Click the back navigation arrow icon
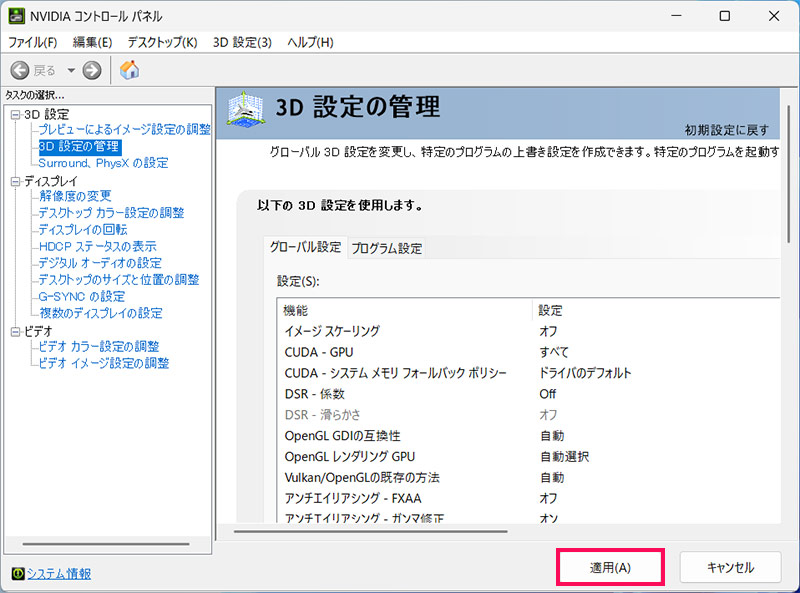The width and height of the screenshot is (800, 593). (x=20, y=70)
